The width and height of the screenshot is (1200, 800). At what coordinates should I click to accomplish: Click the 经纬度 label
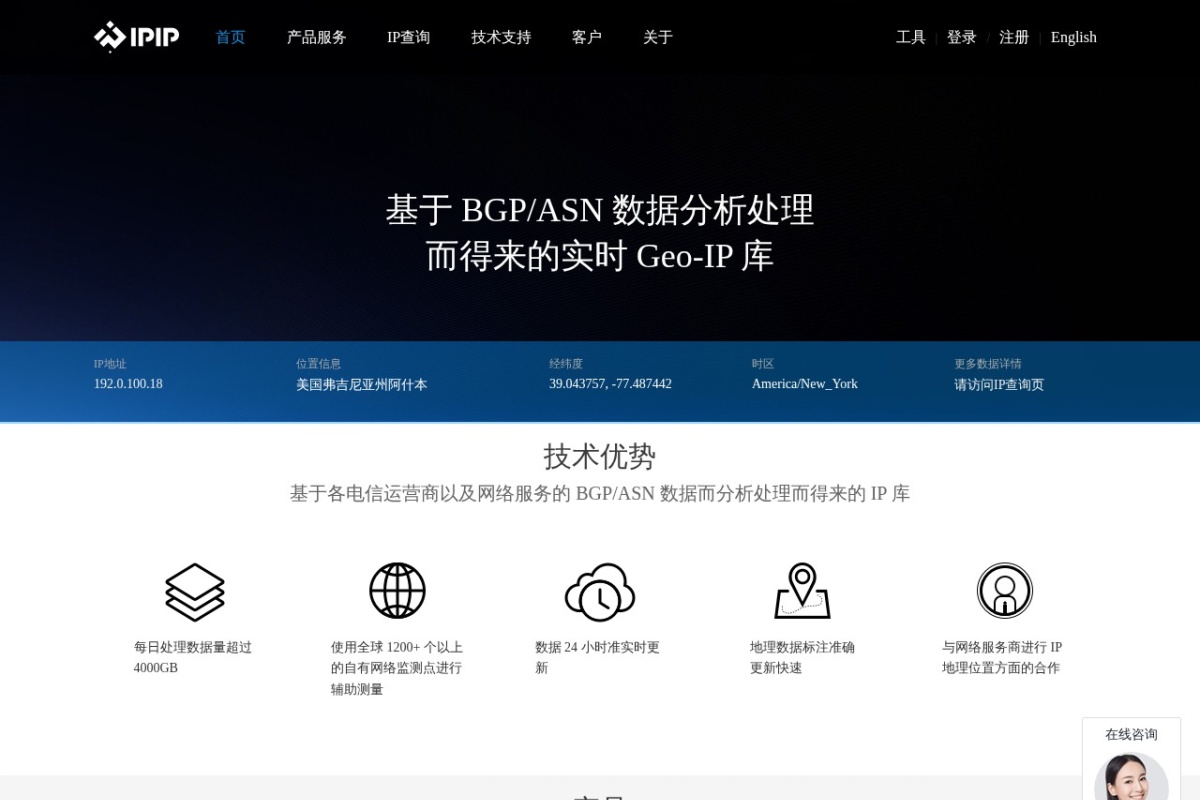point(566,364)
